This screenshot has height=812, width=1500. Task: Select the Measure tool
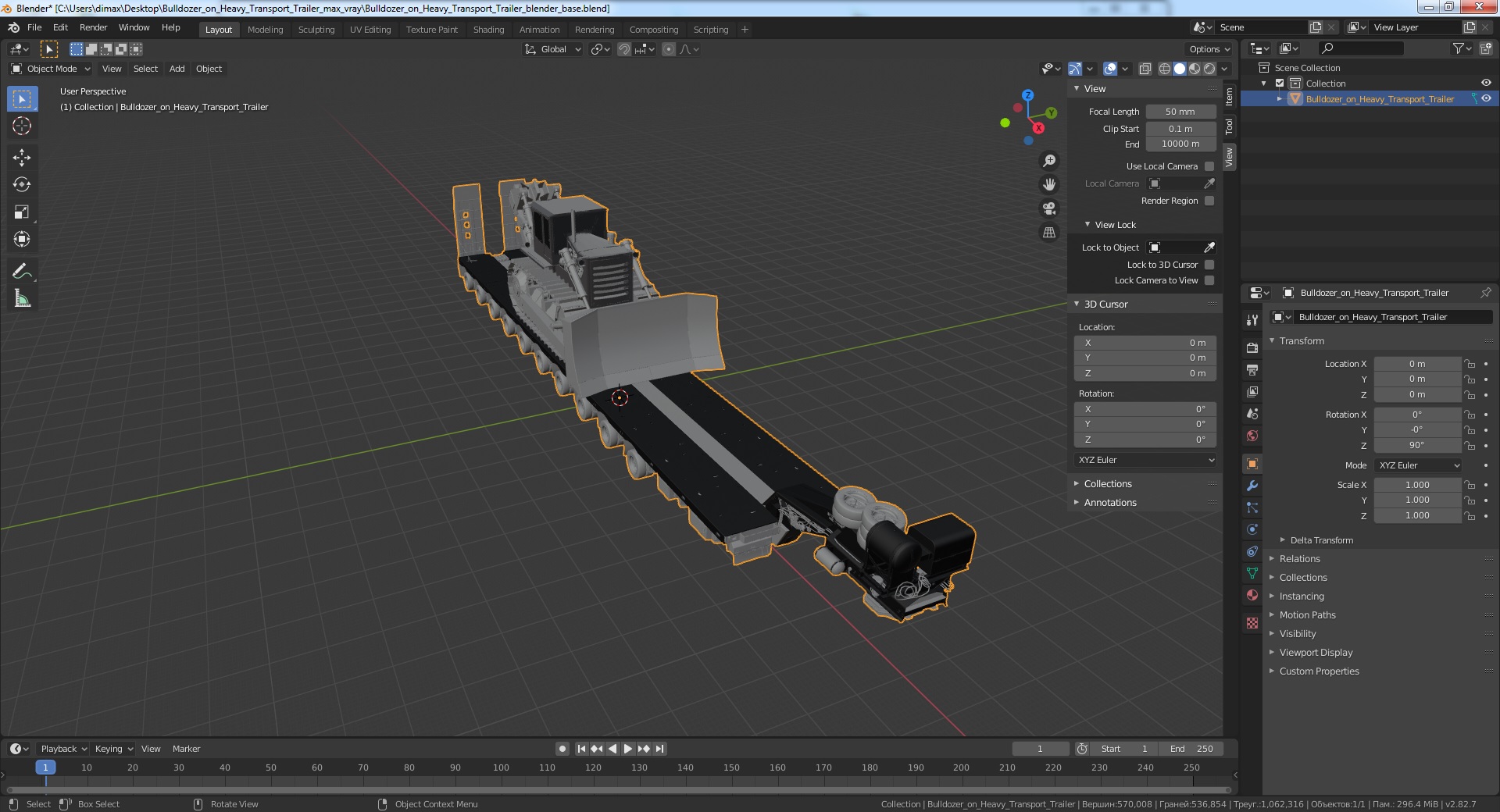click(x=22, y=299)
